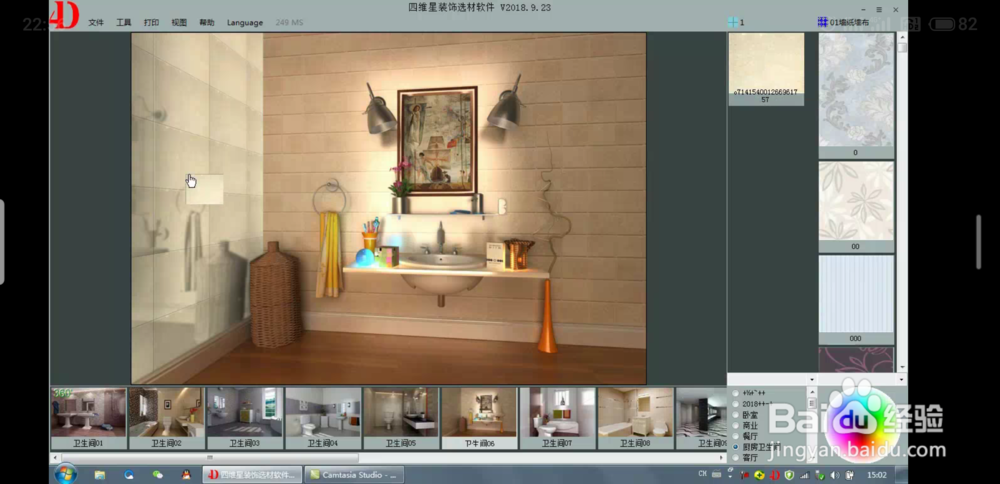Select the cream leaf wallpaper labeled 00
The width and height of the screenshot is (1000, 484).
[x=856, y=206]
